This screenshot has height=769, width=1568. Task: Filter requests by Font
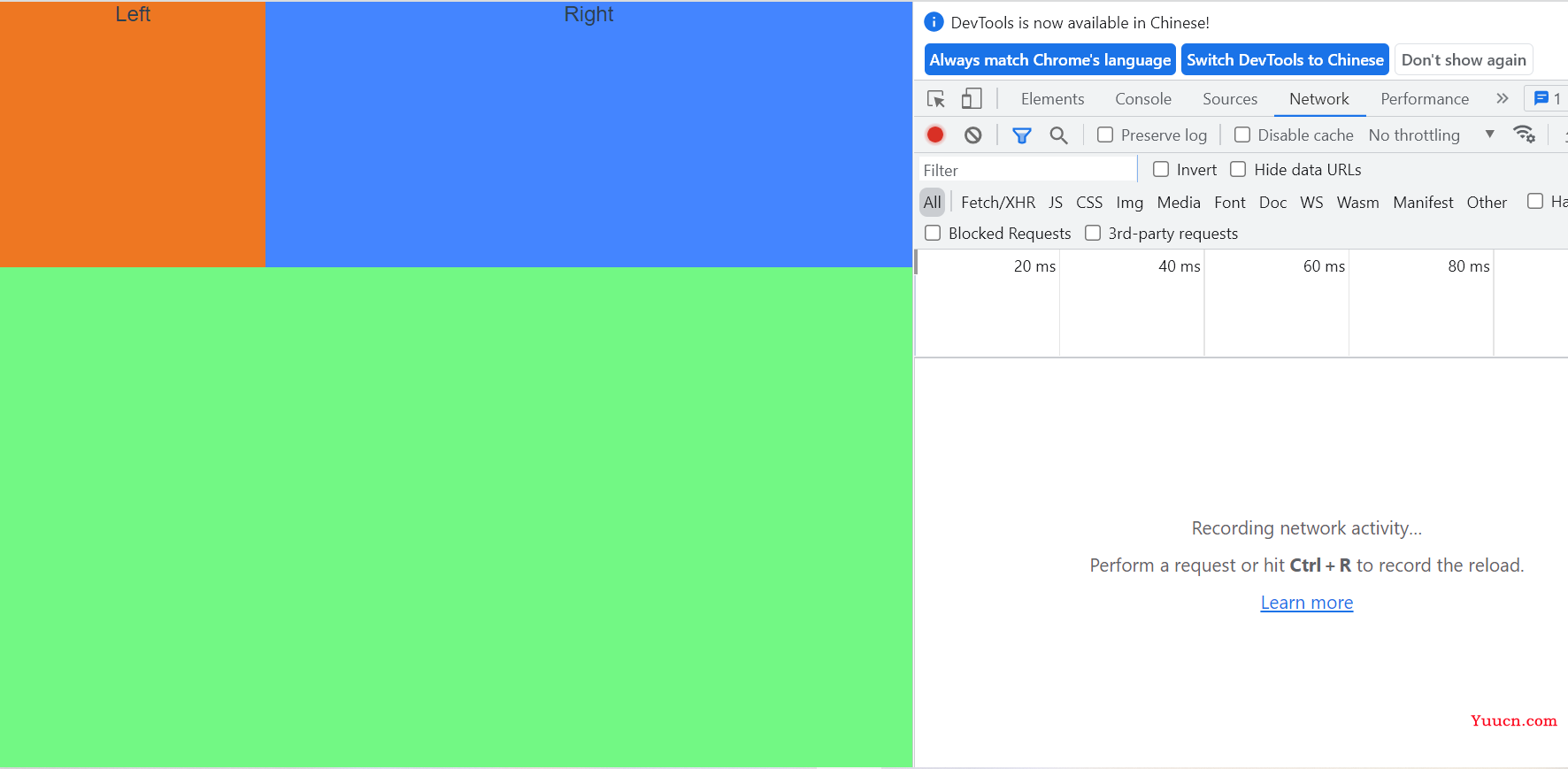(1230, 202)
